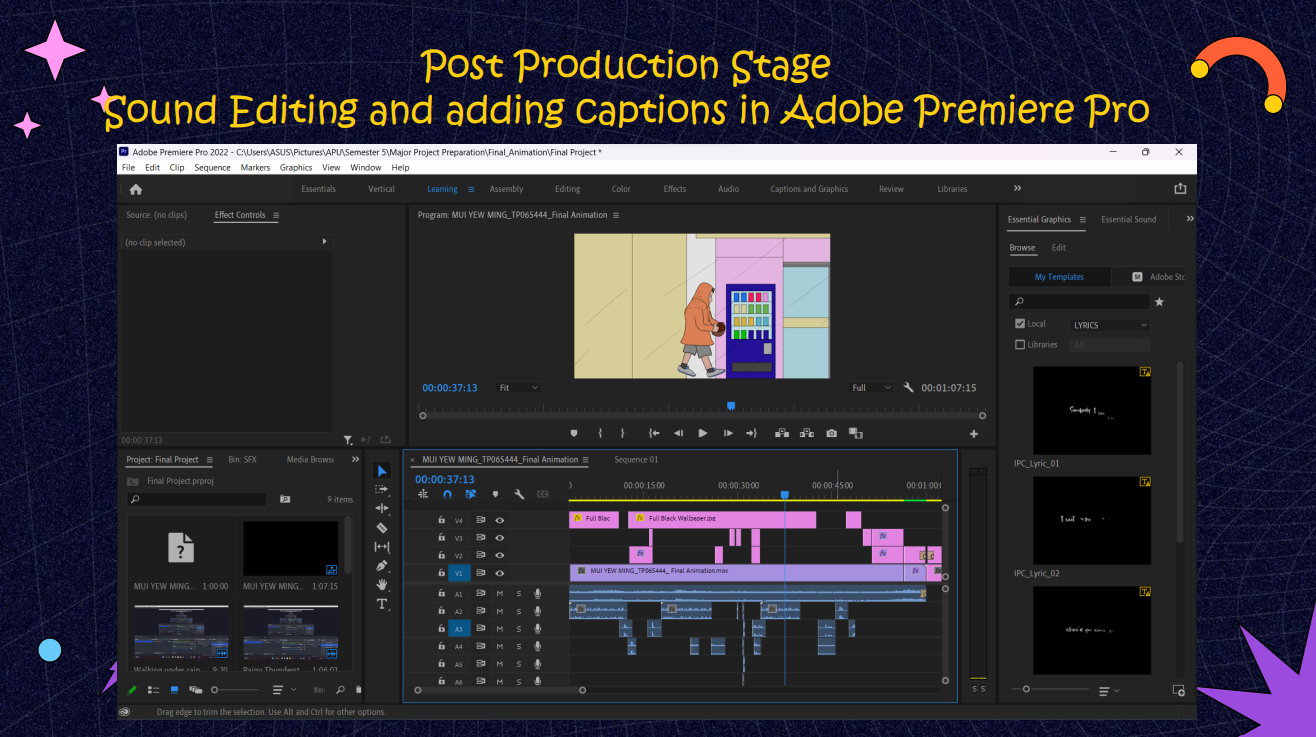Viewport: 1316px width, 737px height.
Task: Mute audio track A1
Action: coord(499,594)
